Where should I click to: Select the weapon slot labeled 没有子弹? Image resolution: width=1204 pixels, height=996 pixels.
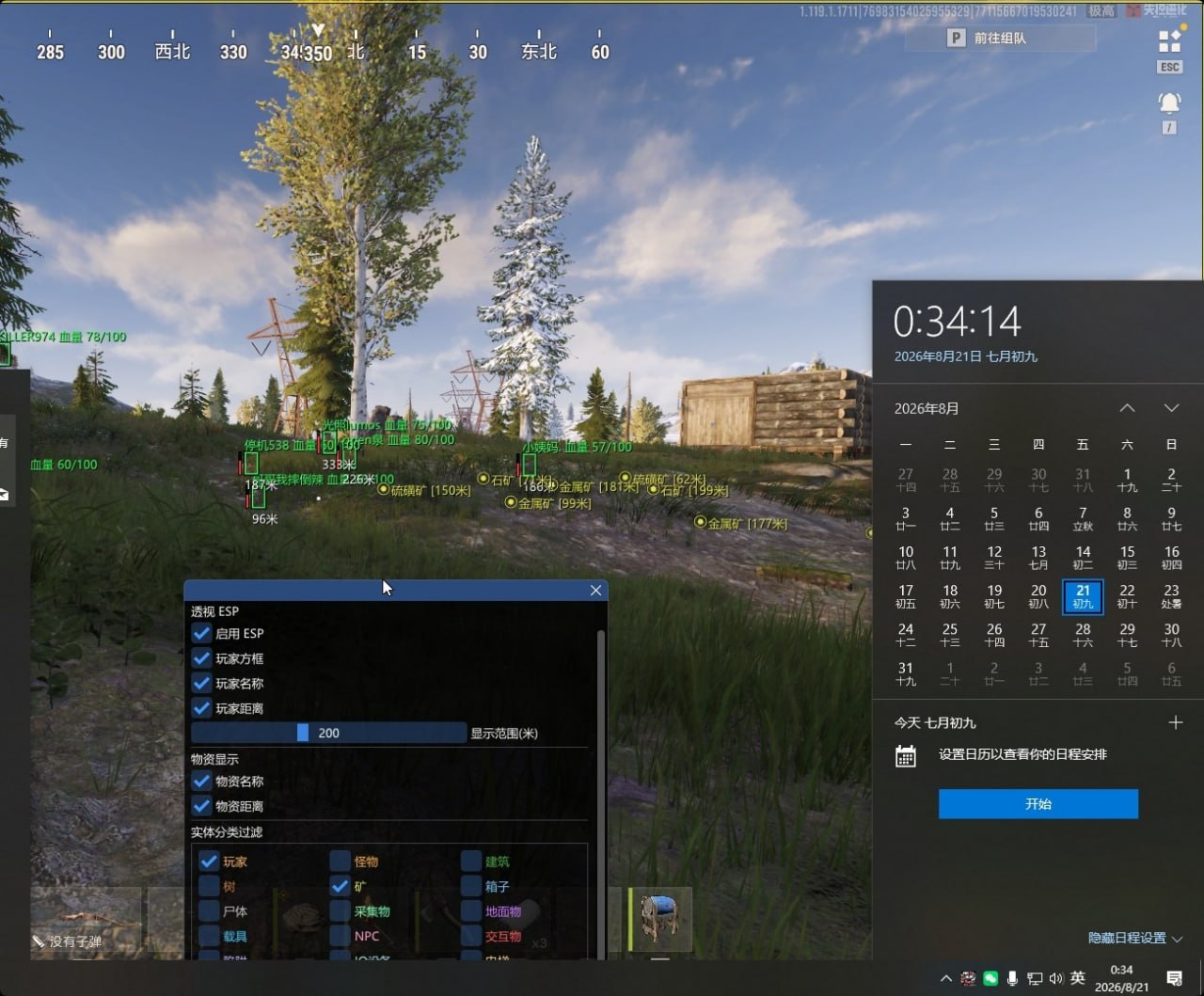[86, 919]
